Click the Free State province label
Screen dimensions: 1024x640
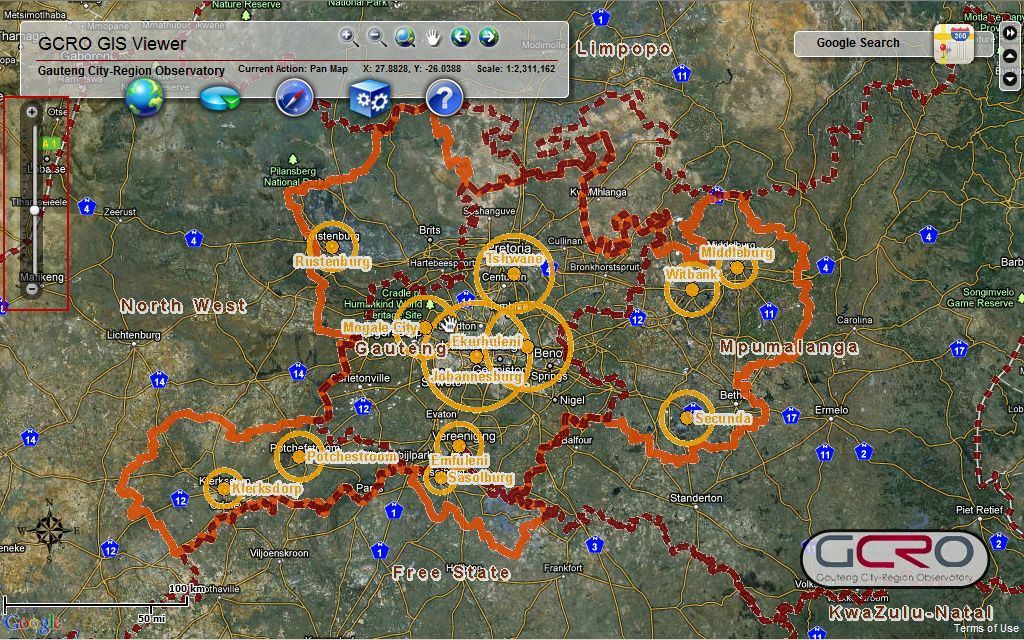(x=451, y=573)
